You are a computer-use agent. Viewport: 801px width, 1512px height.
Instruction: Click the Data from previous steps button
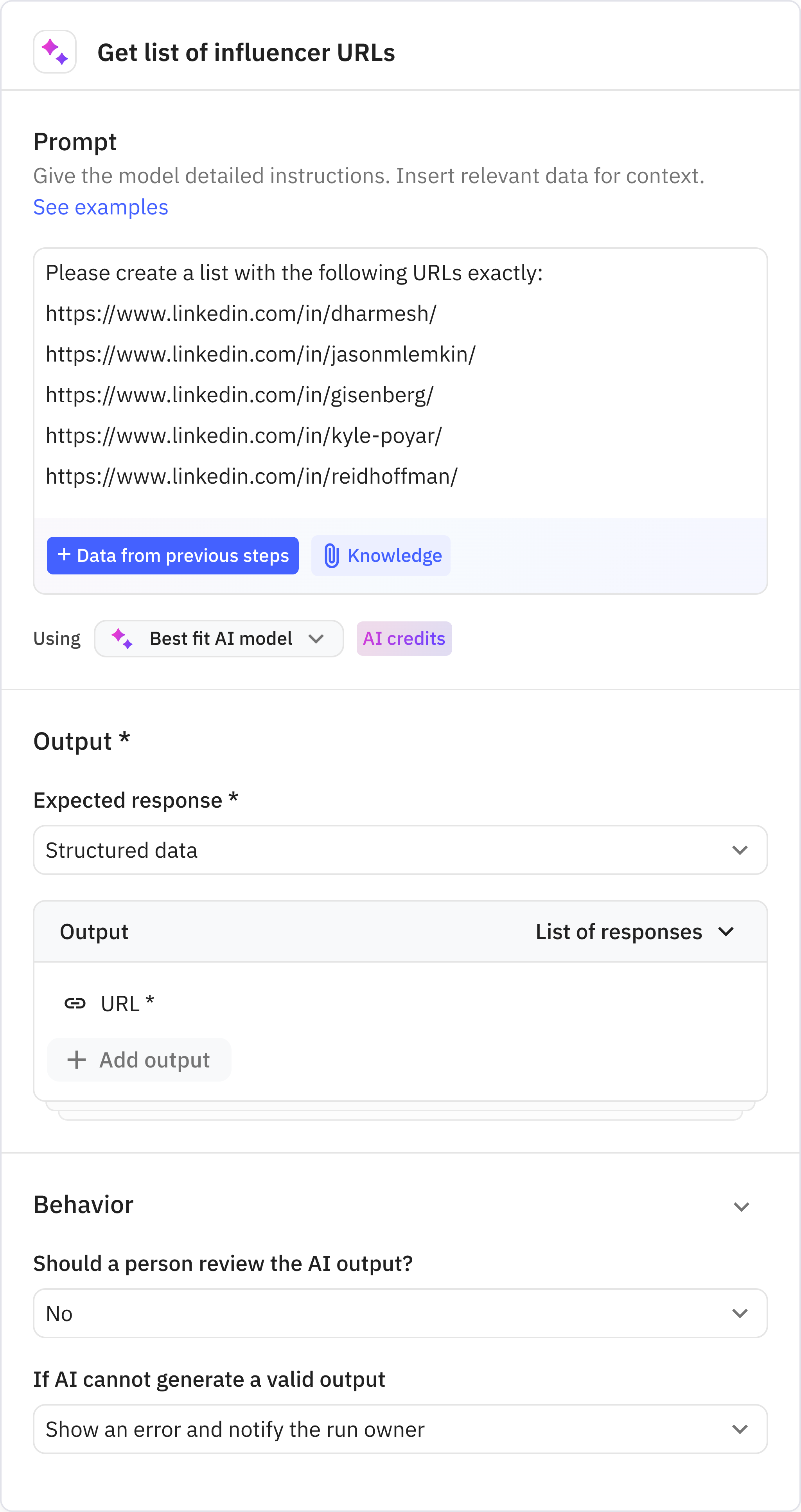click(172, 555)
